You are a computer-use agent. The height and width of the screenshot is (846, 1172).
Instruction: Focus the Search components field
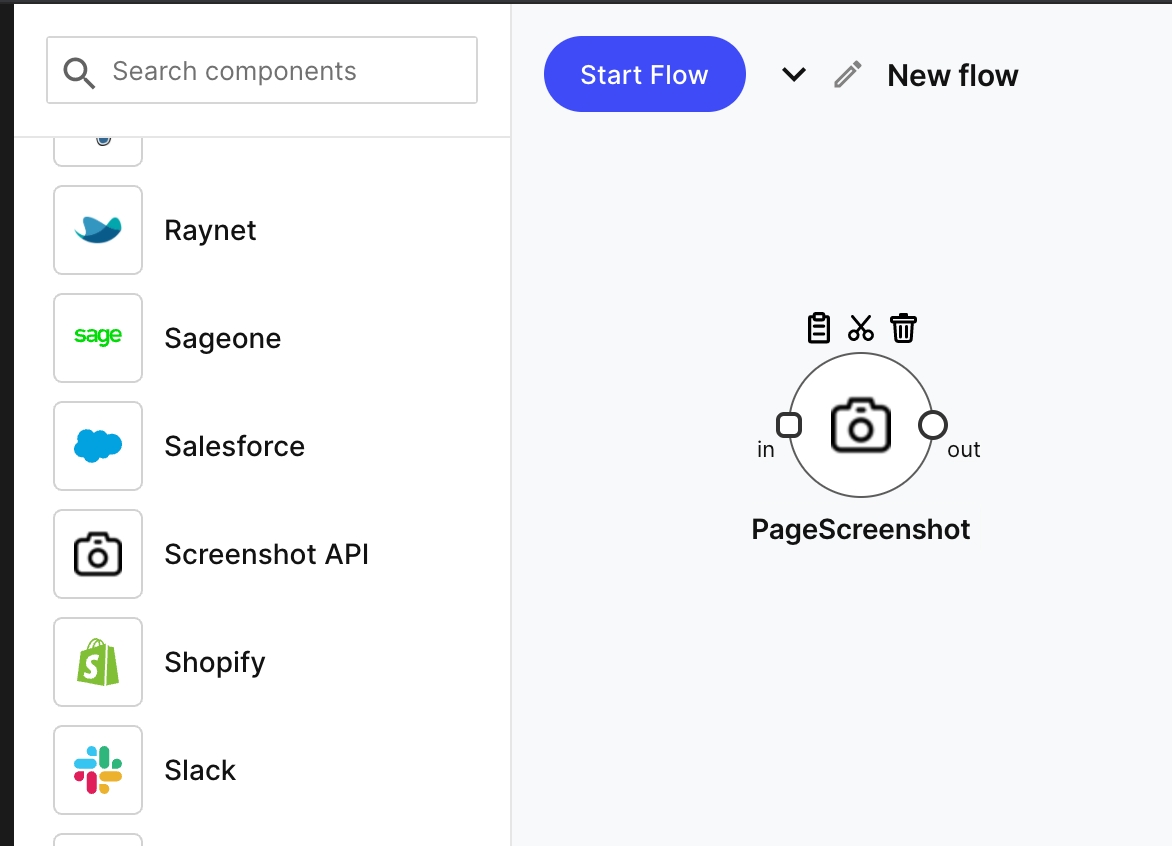click(x=262, y=71)
